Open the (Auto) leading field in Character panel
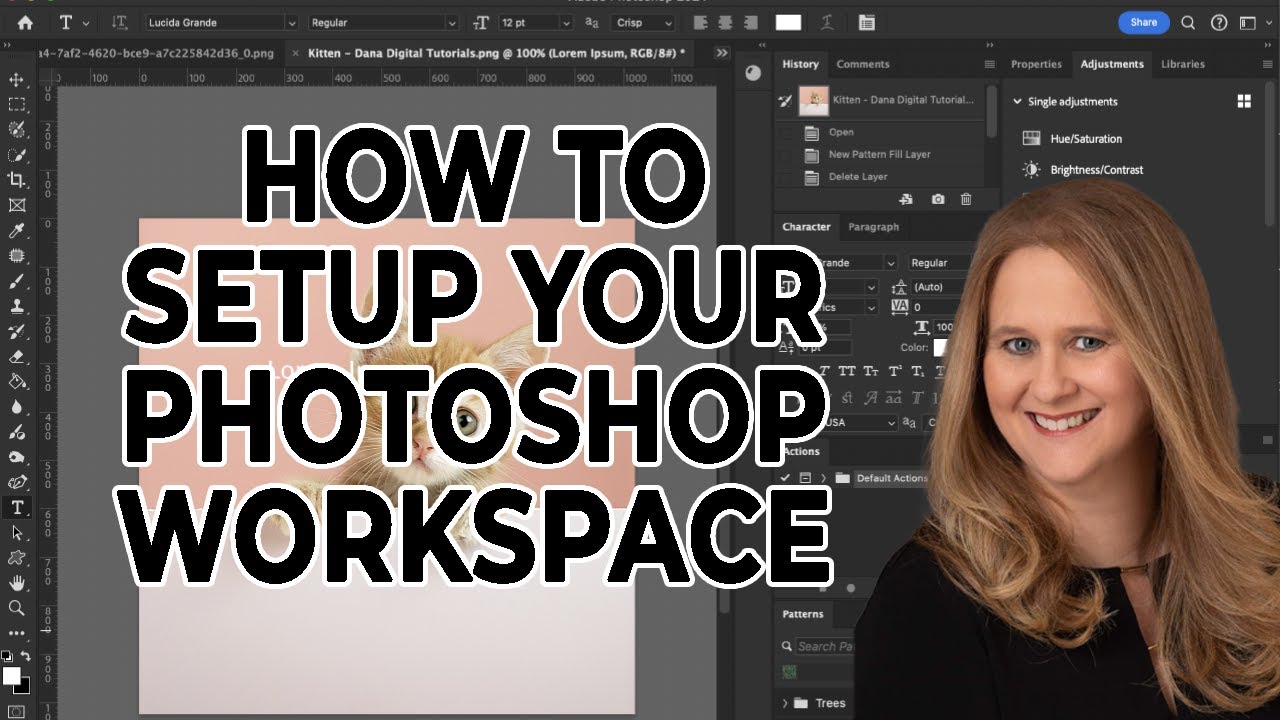 [x=938, y=287]
